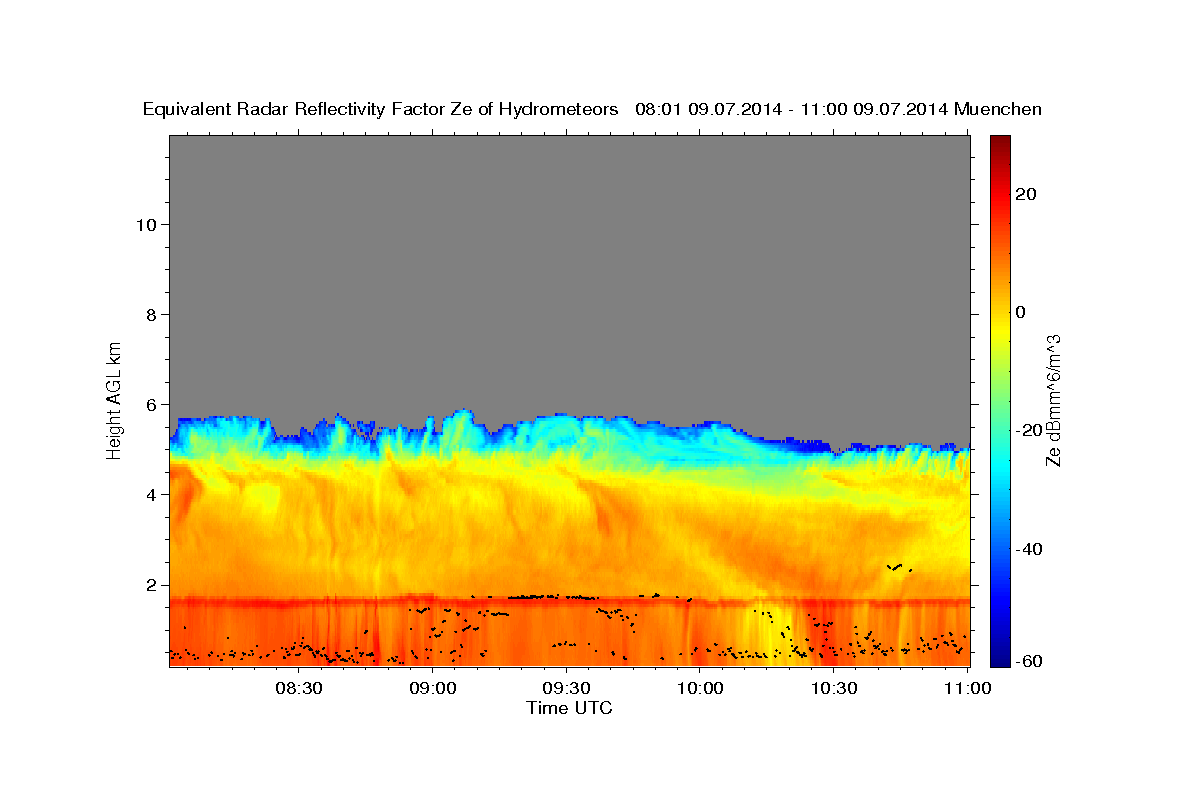
Task: Click the 09:00 time tick label
Action: click(433, 688)
